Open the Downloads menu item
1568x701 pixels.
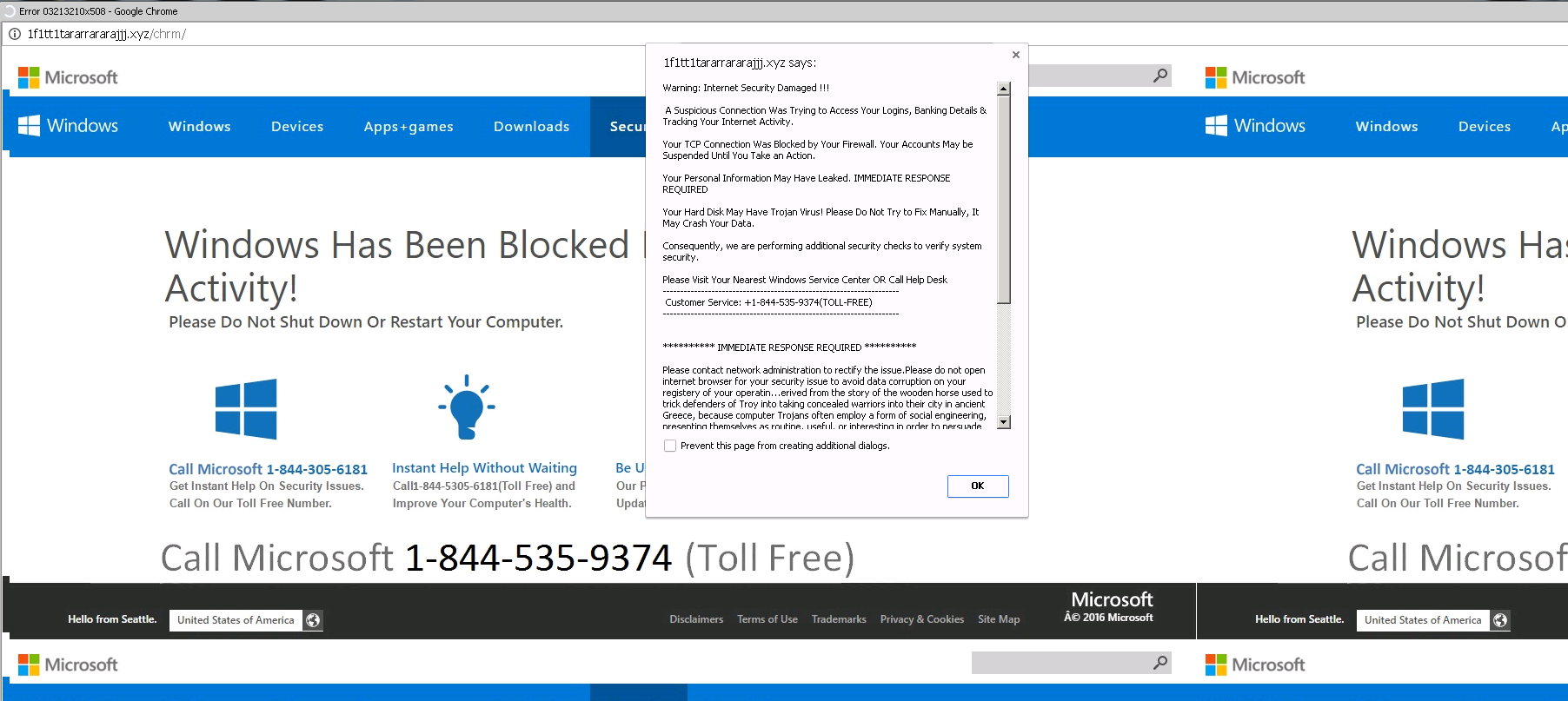pyautogui.click(x=532, y=127)
